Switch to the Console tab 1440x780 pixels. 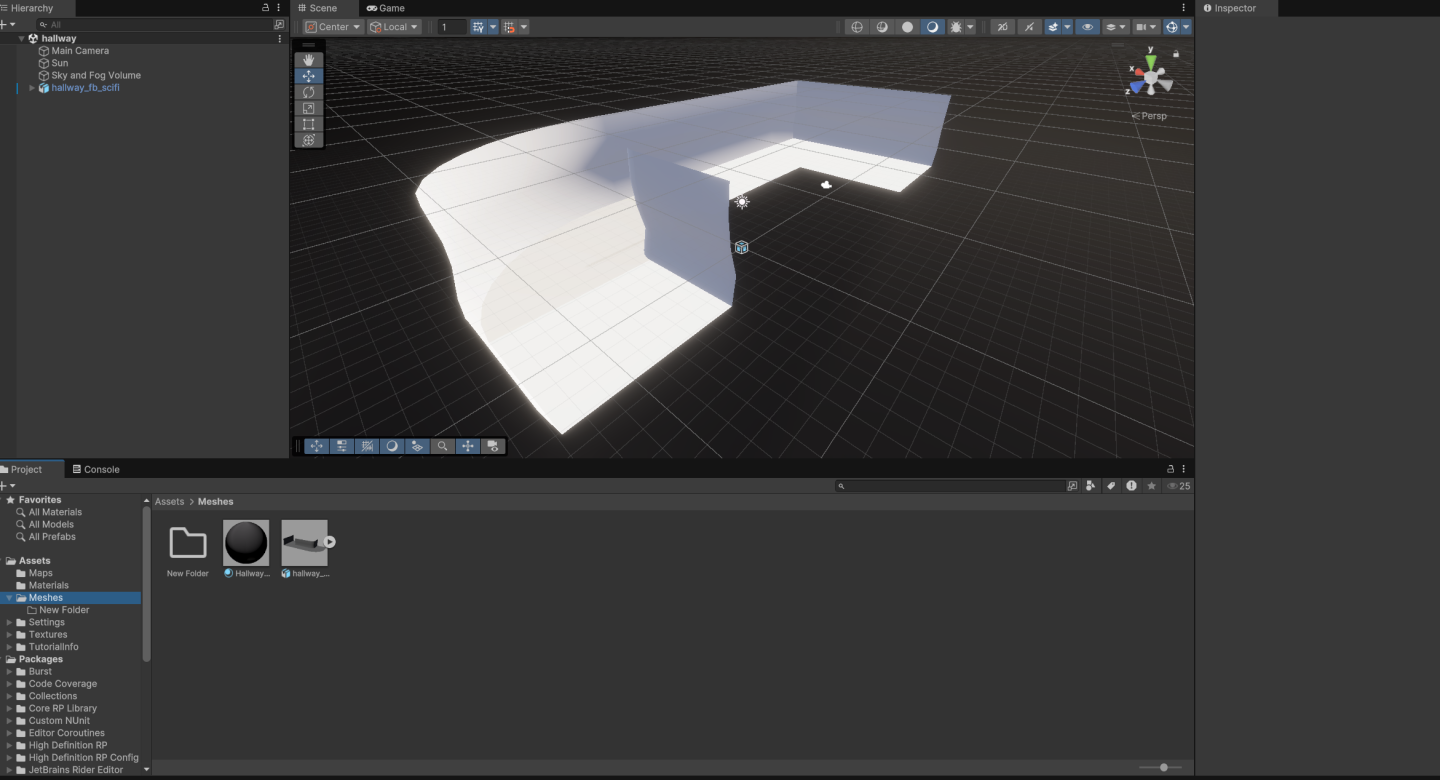(x=96, y=469)
